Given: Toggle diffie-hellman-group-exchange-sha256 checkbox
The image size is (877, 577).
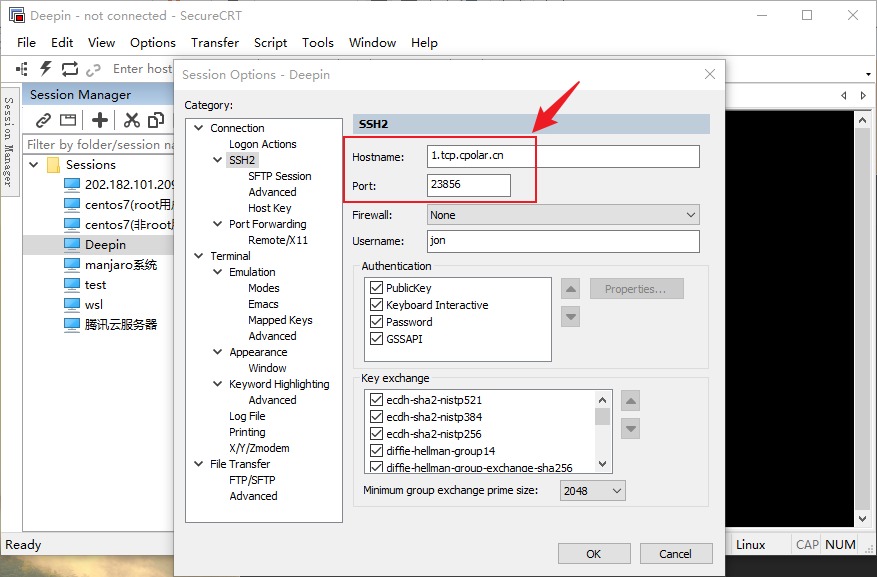Looking at the screenshot, I should pyautogui.click(x=376, y=467).
